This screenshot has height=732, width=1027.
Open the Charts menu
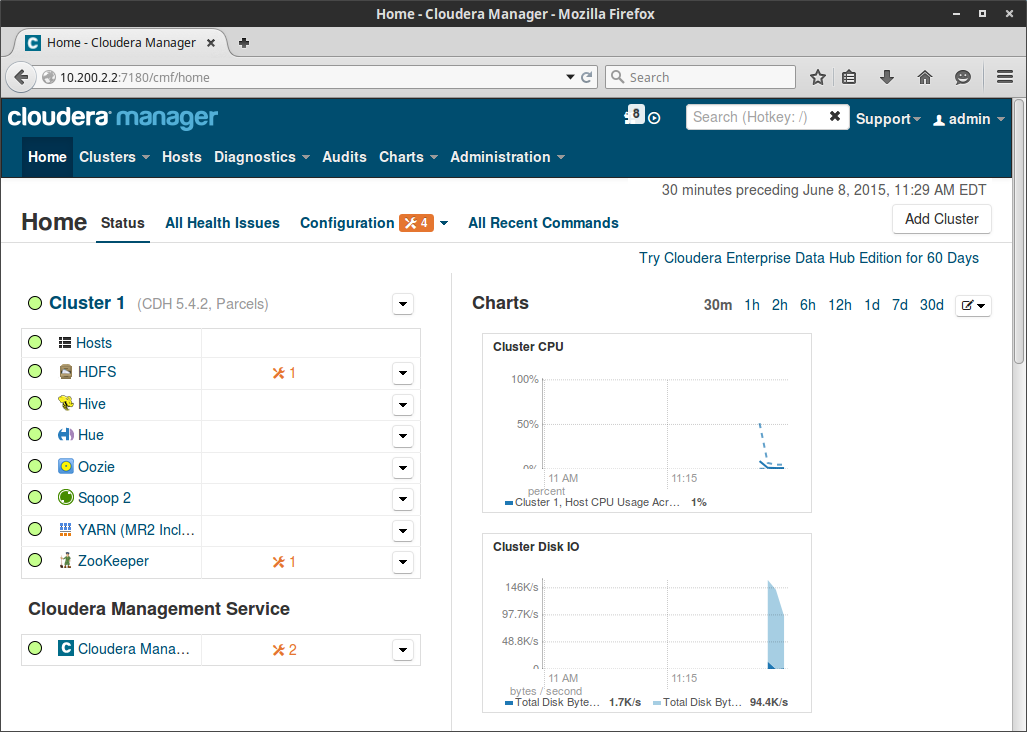[x=408, y=157]
